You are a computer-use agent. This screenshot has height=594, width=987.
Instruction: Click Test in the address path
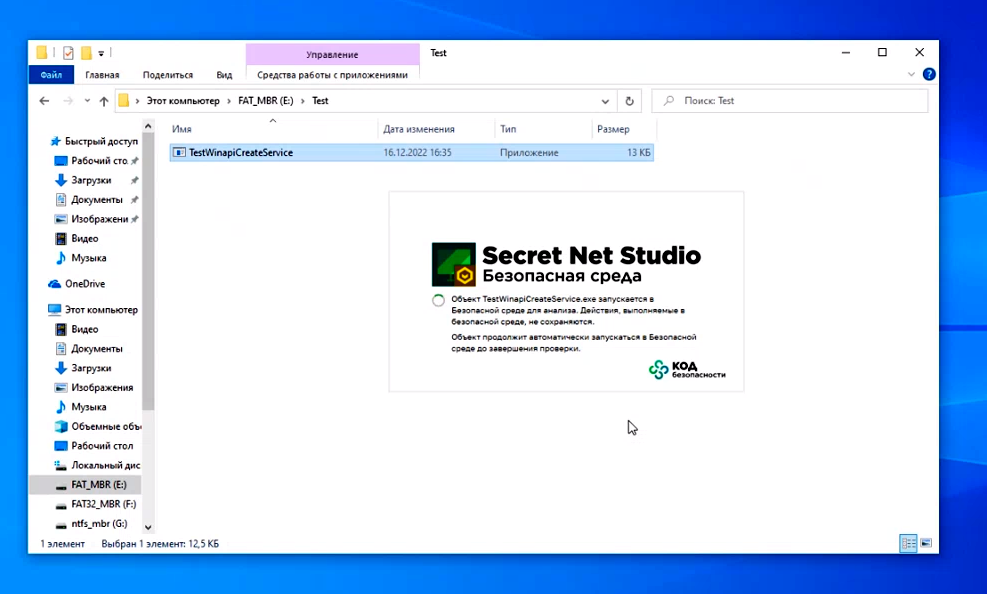(320, 101)
